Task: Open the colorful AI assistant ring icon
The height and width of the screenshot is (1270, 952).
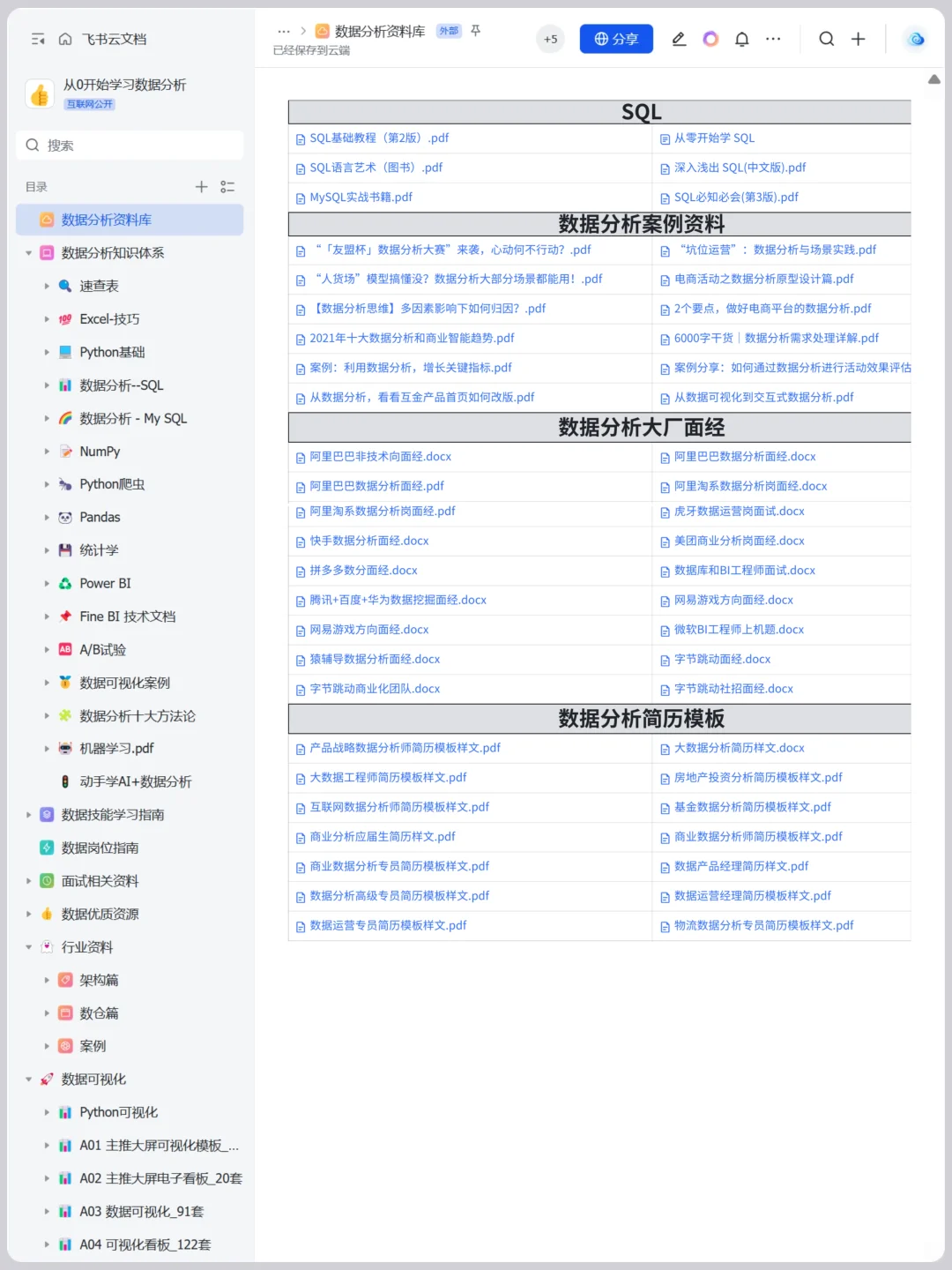Action: (x=710, y=39)
